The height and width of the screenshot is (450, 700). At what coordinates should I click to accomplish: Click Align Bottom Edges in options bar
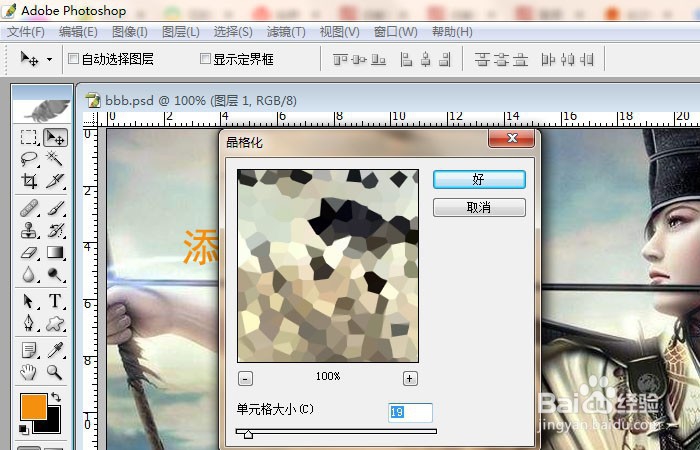point(379,59)
